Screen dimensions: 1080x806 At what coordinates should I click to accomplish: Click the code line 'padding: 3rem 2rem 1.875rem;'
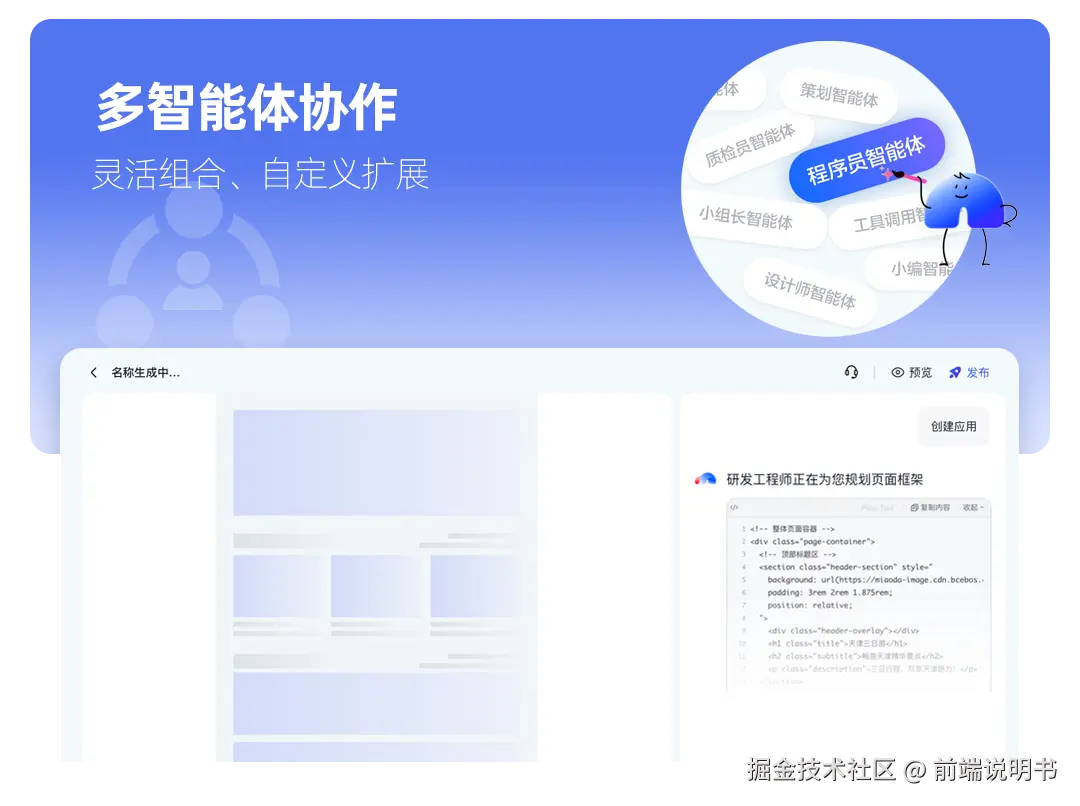pyautogui.click(x=829, y=592)
